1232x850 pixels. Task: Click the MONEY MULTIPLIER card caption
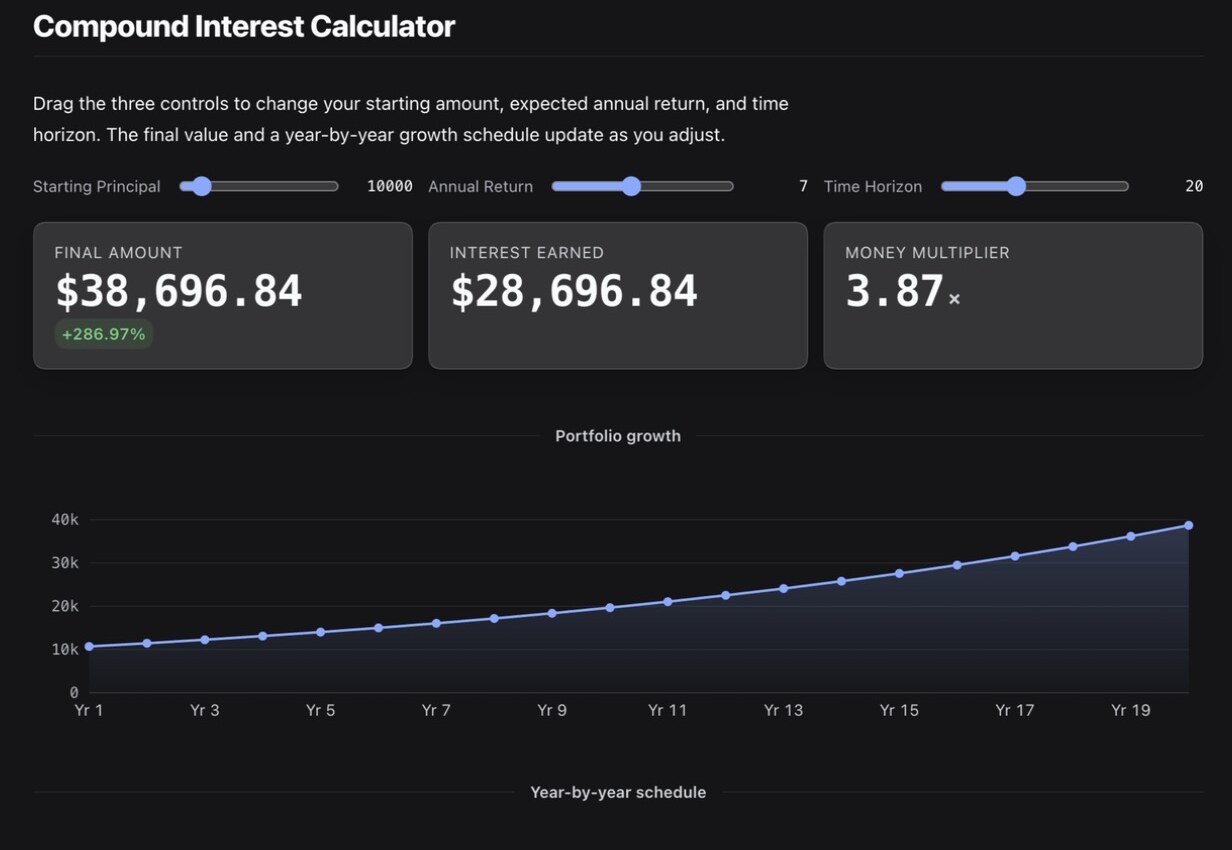[928, 253]
